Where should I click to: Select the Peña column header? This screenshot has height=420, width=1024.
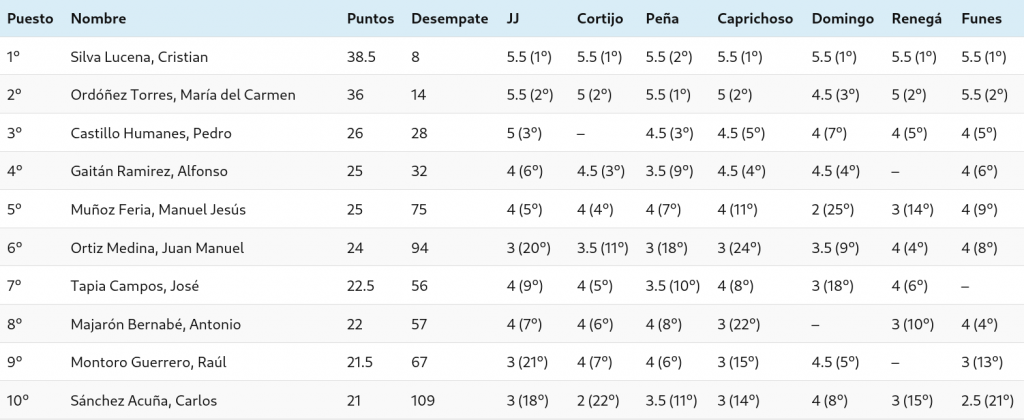662,18
